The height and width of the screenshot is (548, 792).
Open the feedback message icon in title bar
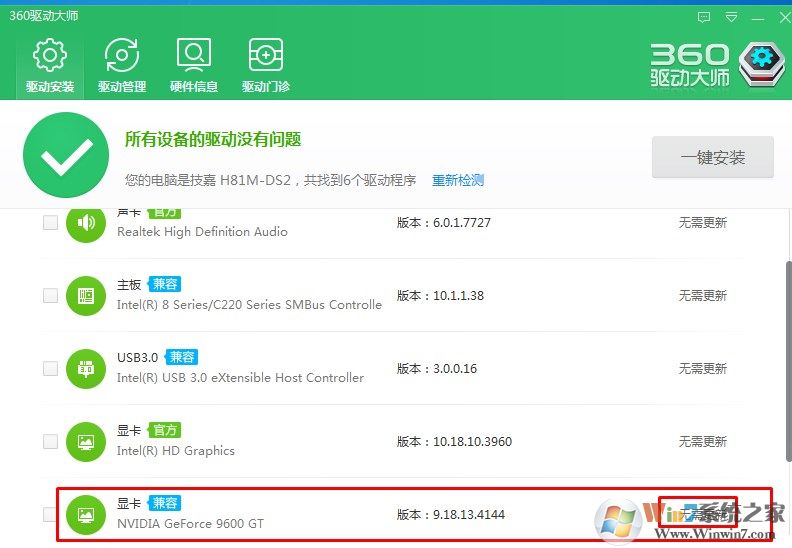(x=704, y=18)
